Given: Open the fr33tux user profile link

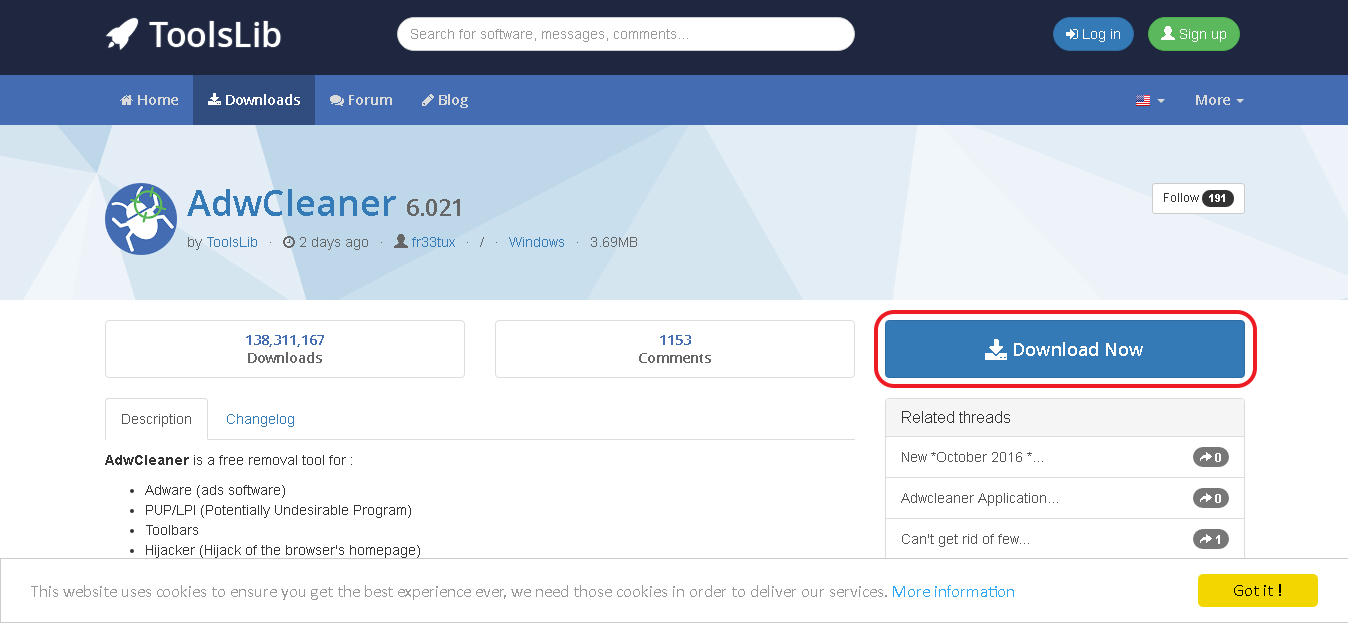Looking at the screenshot, I should pos(433,242).
